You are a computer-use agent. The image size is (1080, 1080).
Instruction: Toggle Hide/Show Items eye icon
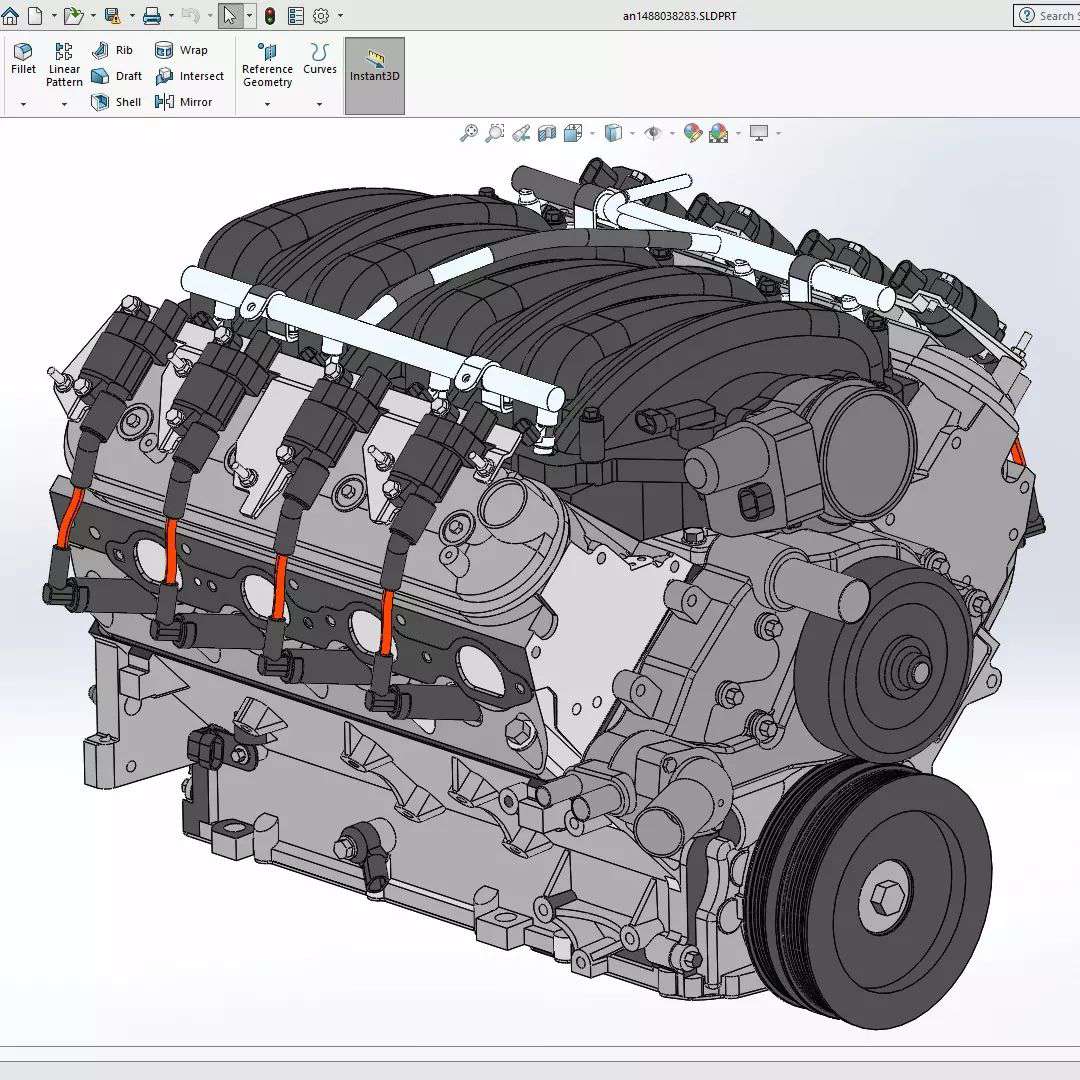click(652, 132)
